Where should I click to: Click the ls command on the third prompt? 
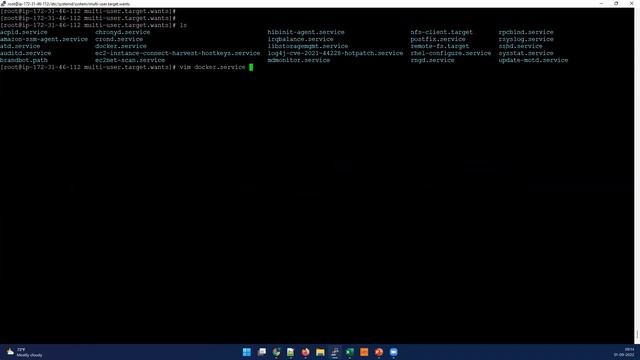(x=183, y=25)
